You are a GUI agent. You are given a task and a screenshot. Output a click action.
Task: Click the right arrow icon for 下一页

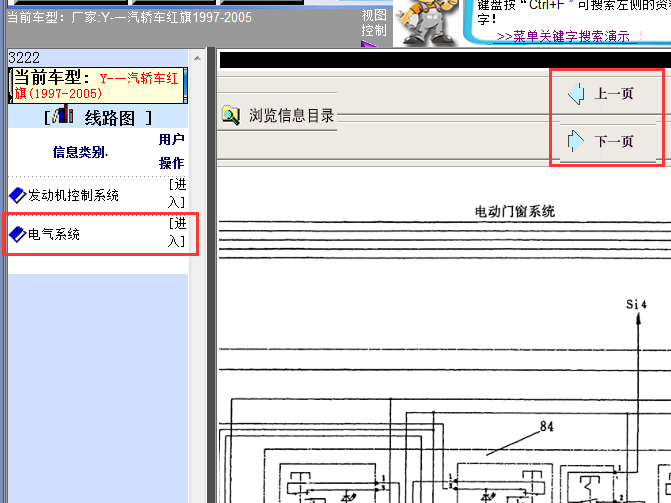point(576,141)
